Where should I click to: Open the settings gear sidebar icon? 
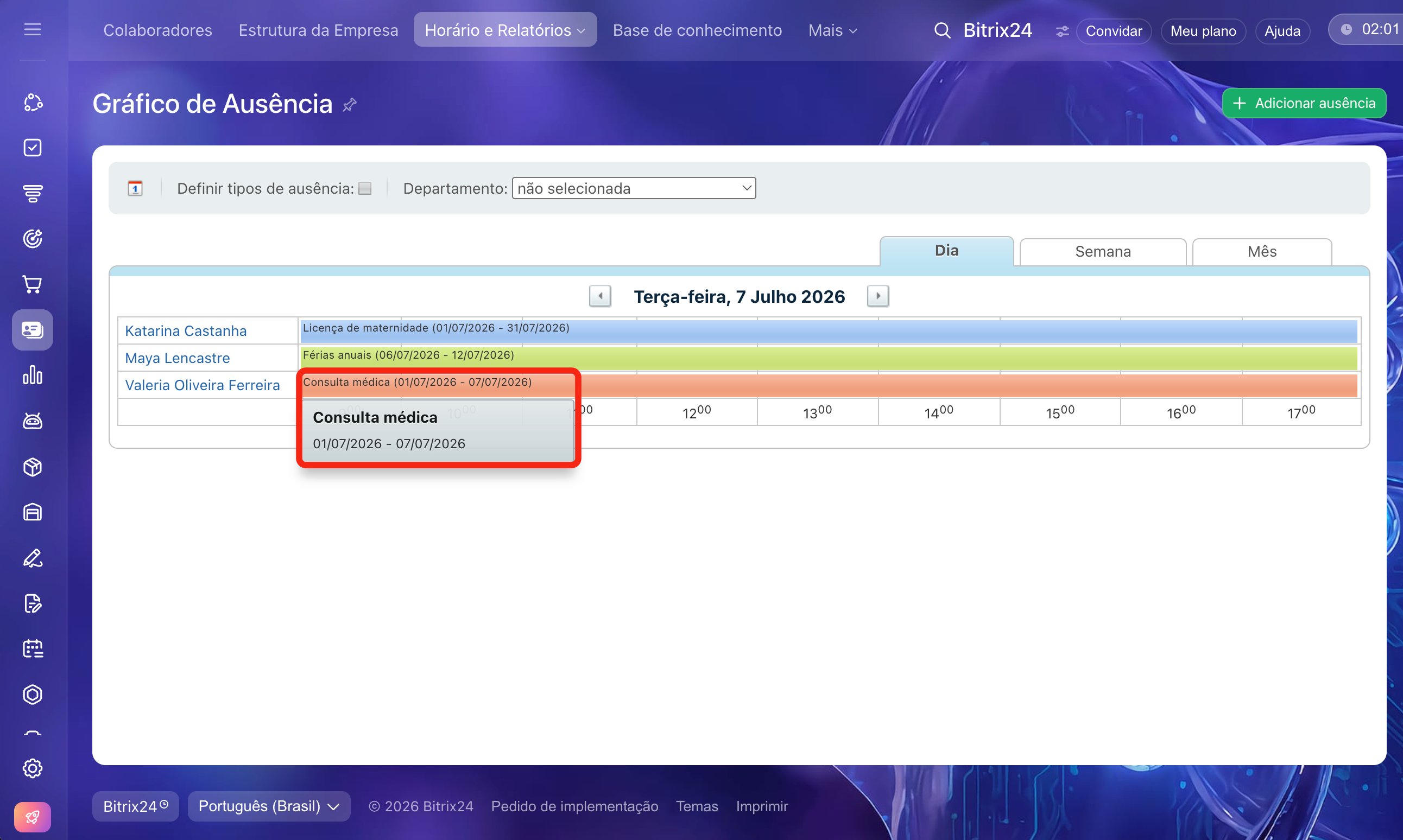click(x=32, y=768)
